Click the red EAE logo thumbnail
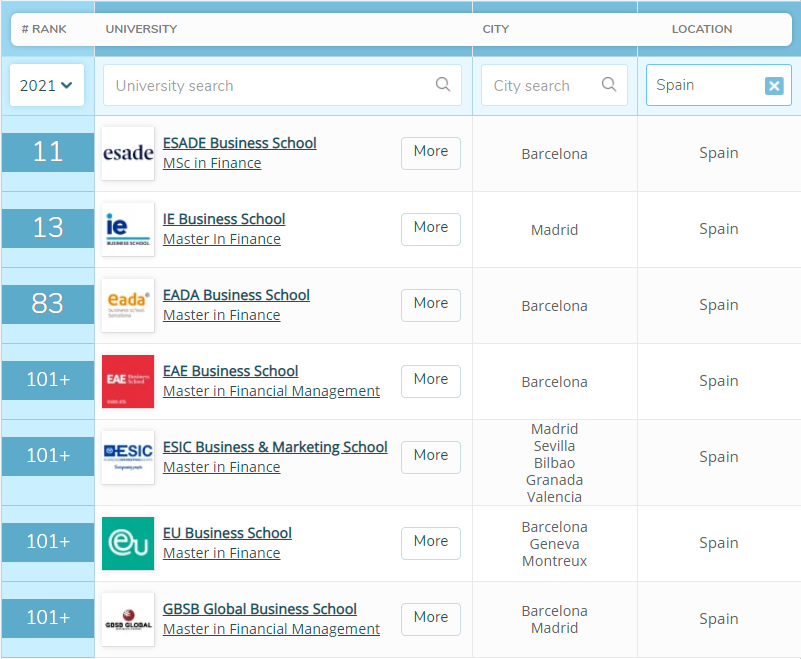 [128, 382]
